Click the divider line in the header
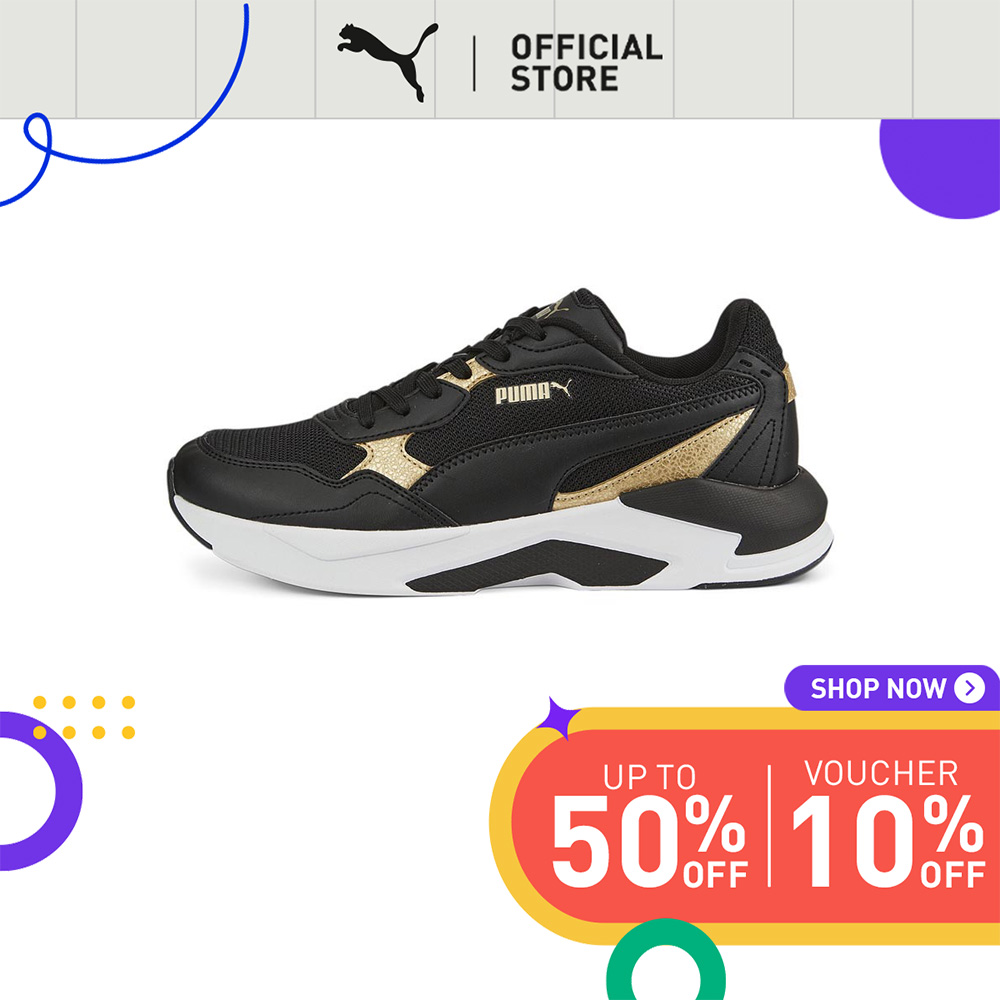 click(x=474, y=63)
